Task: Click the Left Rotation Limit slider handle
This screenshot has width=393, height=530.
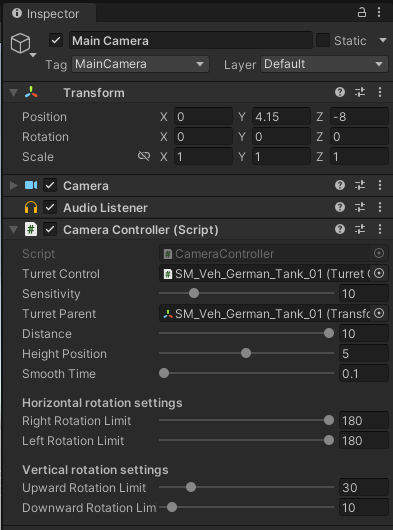Action: click(x=329, y=440)
